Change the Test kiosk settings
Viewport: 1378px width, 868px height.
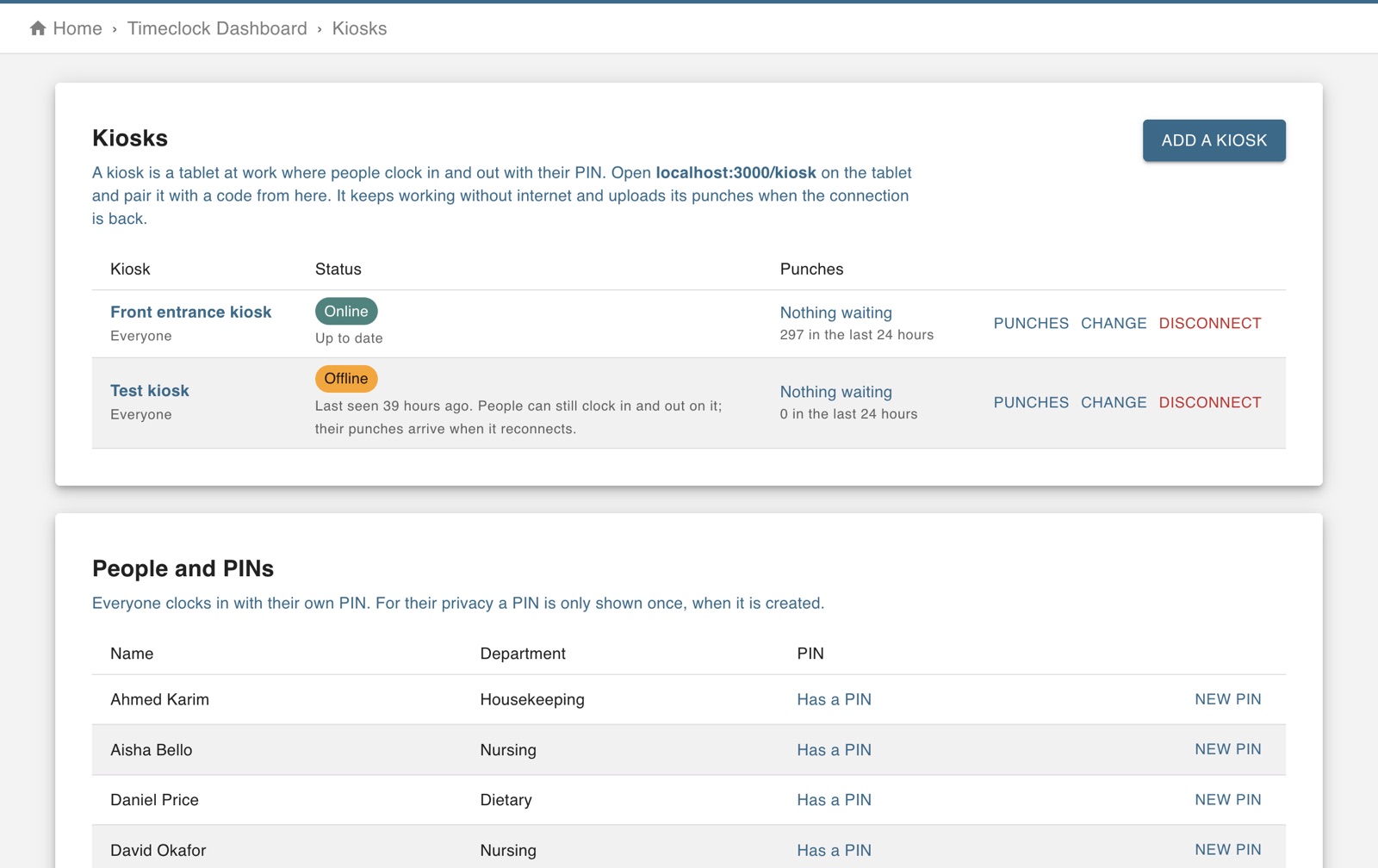(x=1114, y=402)
